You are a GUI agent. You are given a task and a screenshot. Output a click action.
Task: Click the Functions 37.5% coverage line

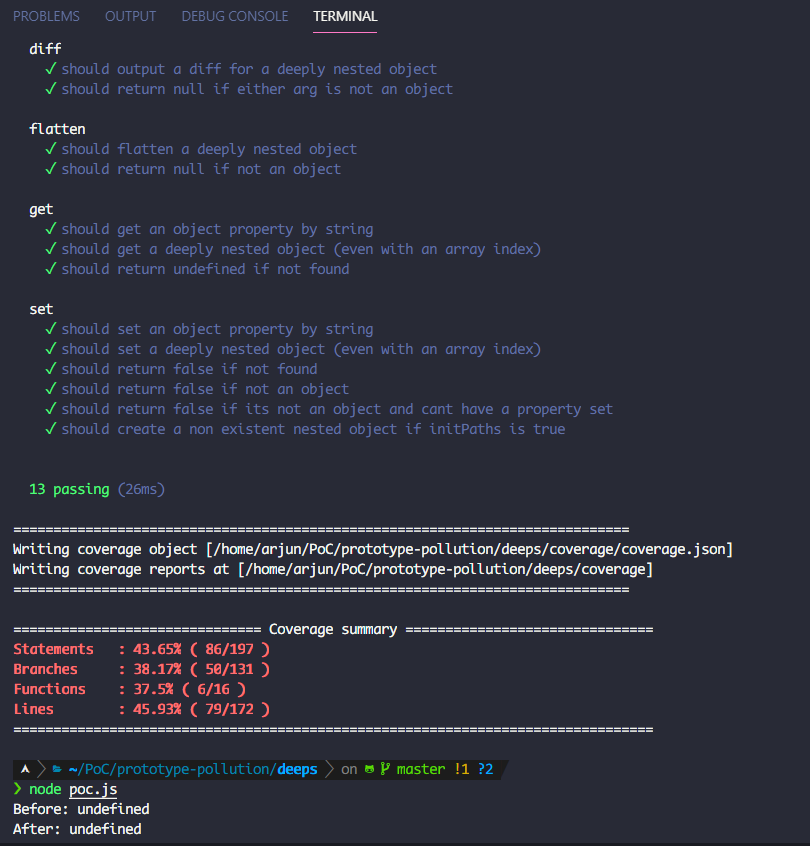point(130,689)
